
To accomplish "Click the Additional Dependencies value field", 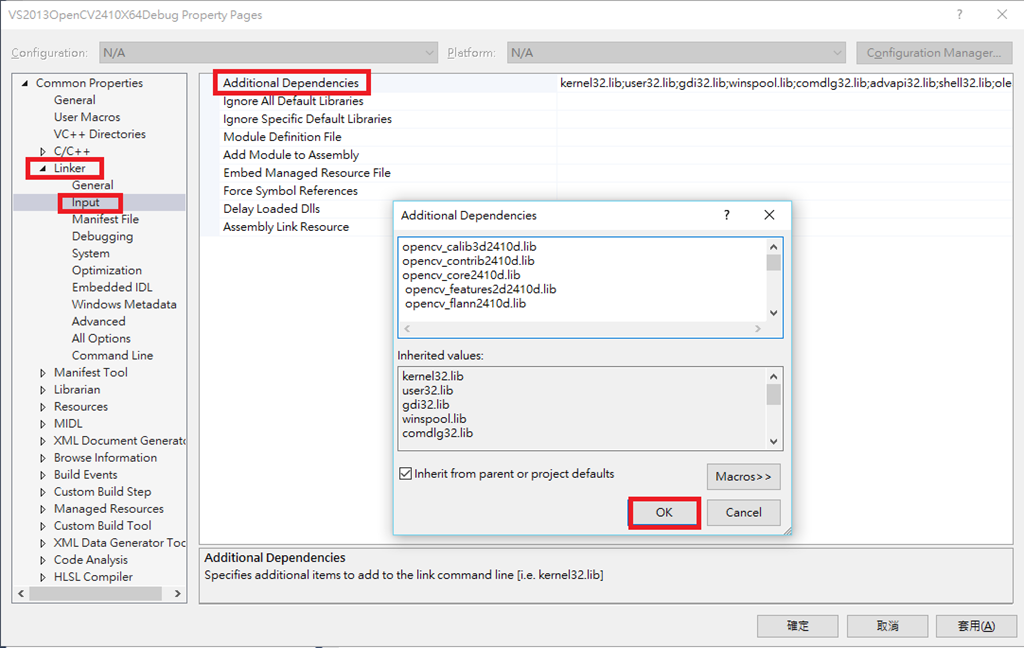I will pos(785,83).
